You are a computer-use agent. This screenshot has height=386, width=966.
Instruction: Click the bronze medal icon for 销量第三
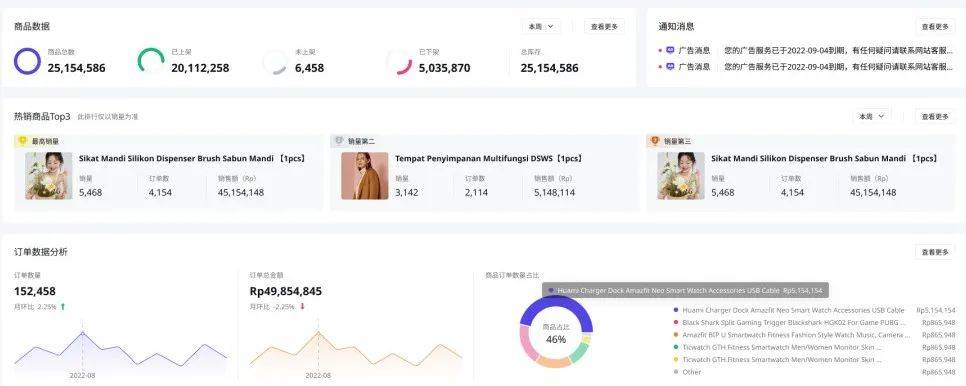point(655,141)
